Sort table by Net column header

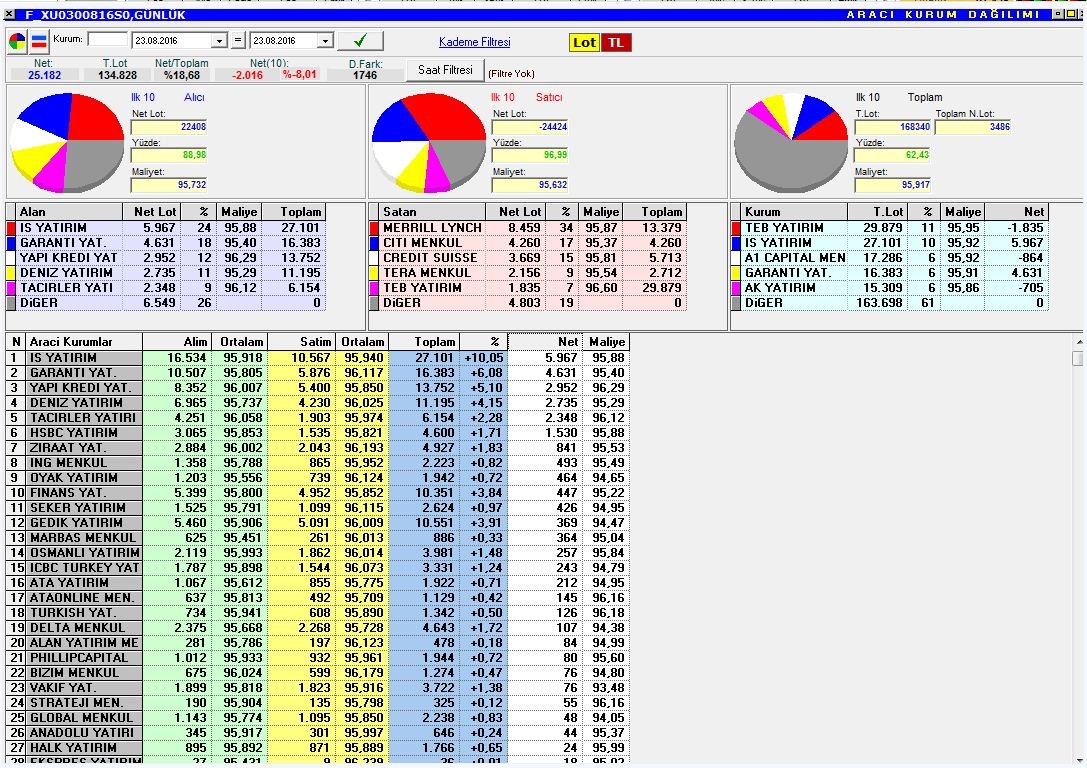(x=544, y=342)
